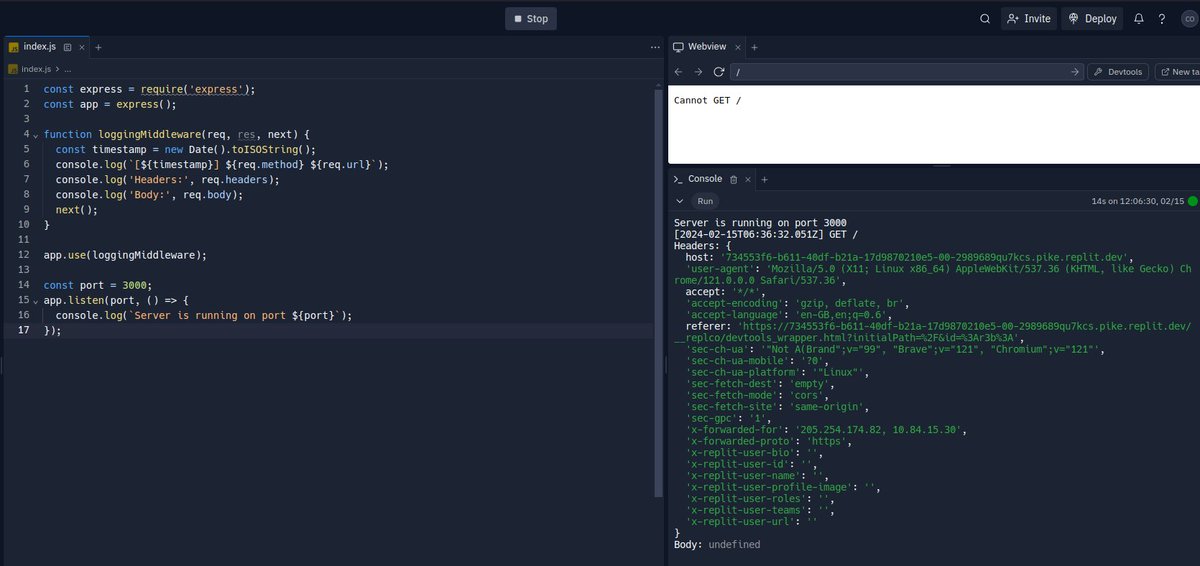
Task: Open the search magnifier icon
Action: tap(985, 18)
